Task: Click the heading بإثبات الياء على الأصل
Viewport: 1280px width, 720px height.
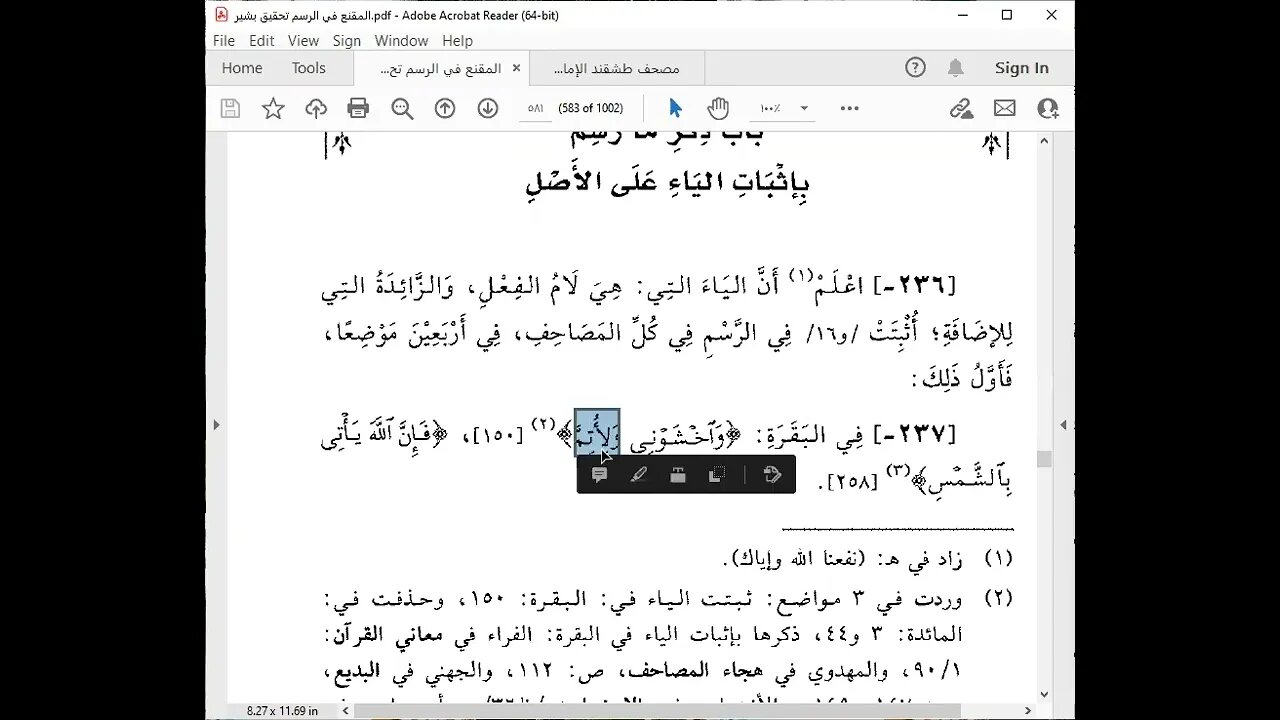Action: 667,182
